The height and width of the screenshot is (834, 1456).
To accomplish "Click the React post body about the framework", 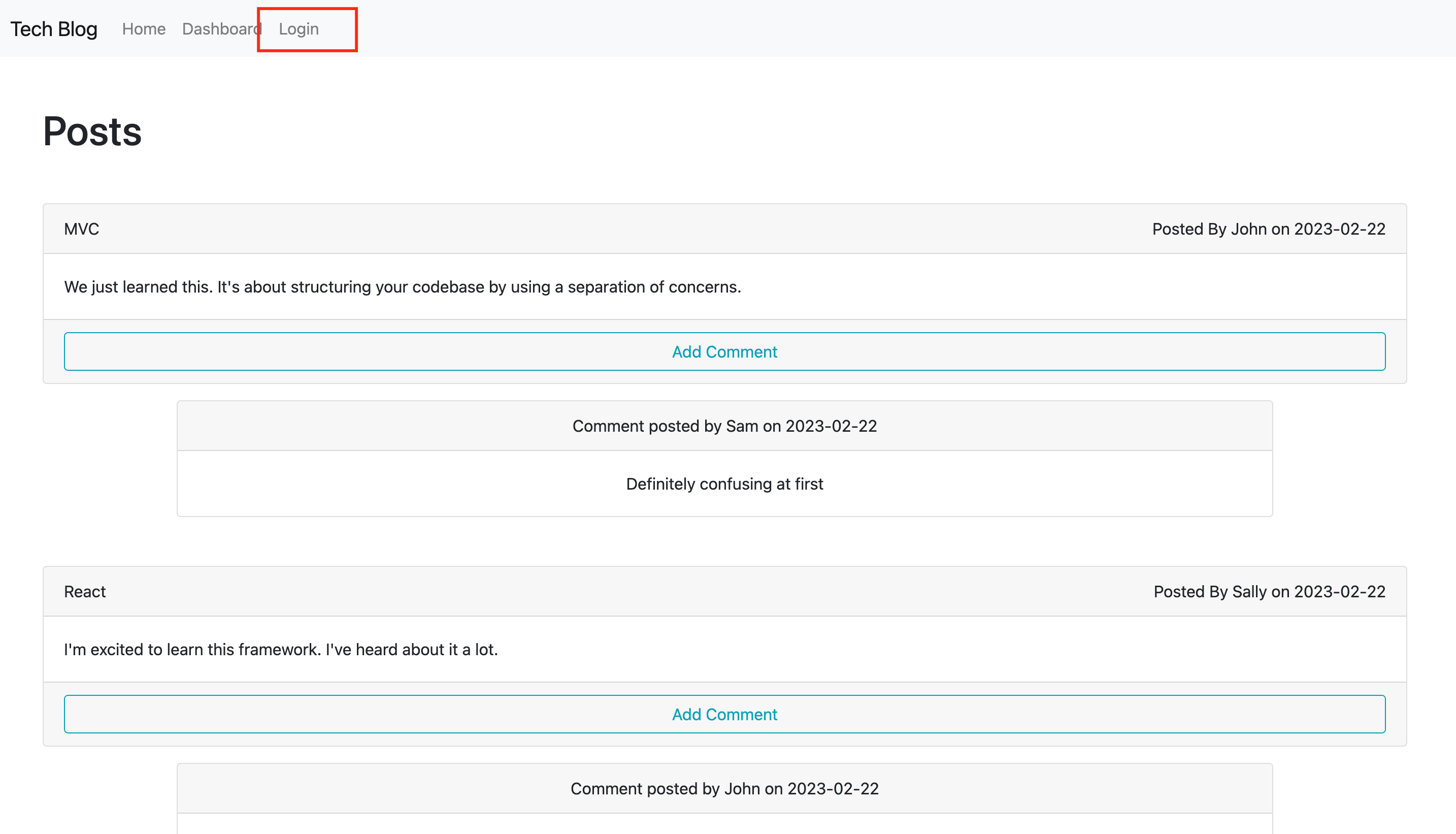I will [281, 650].
